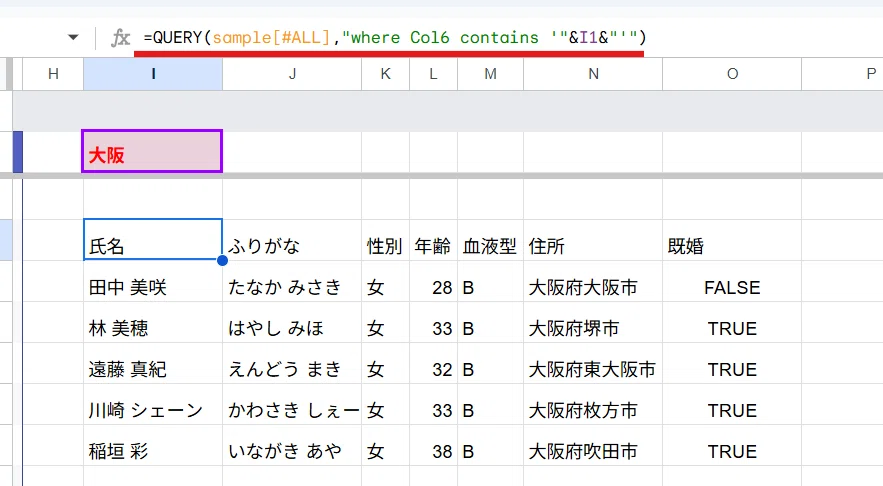Select the いながき あや cell
Screen dimensions: 883x486
coord(292,445)
